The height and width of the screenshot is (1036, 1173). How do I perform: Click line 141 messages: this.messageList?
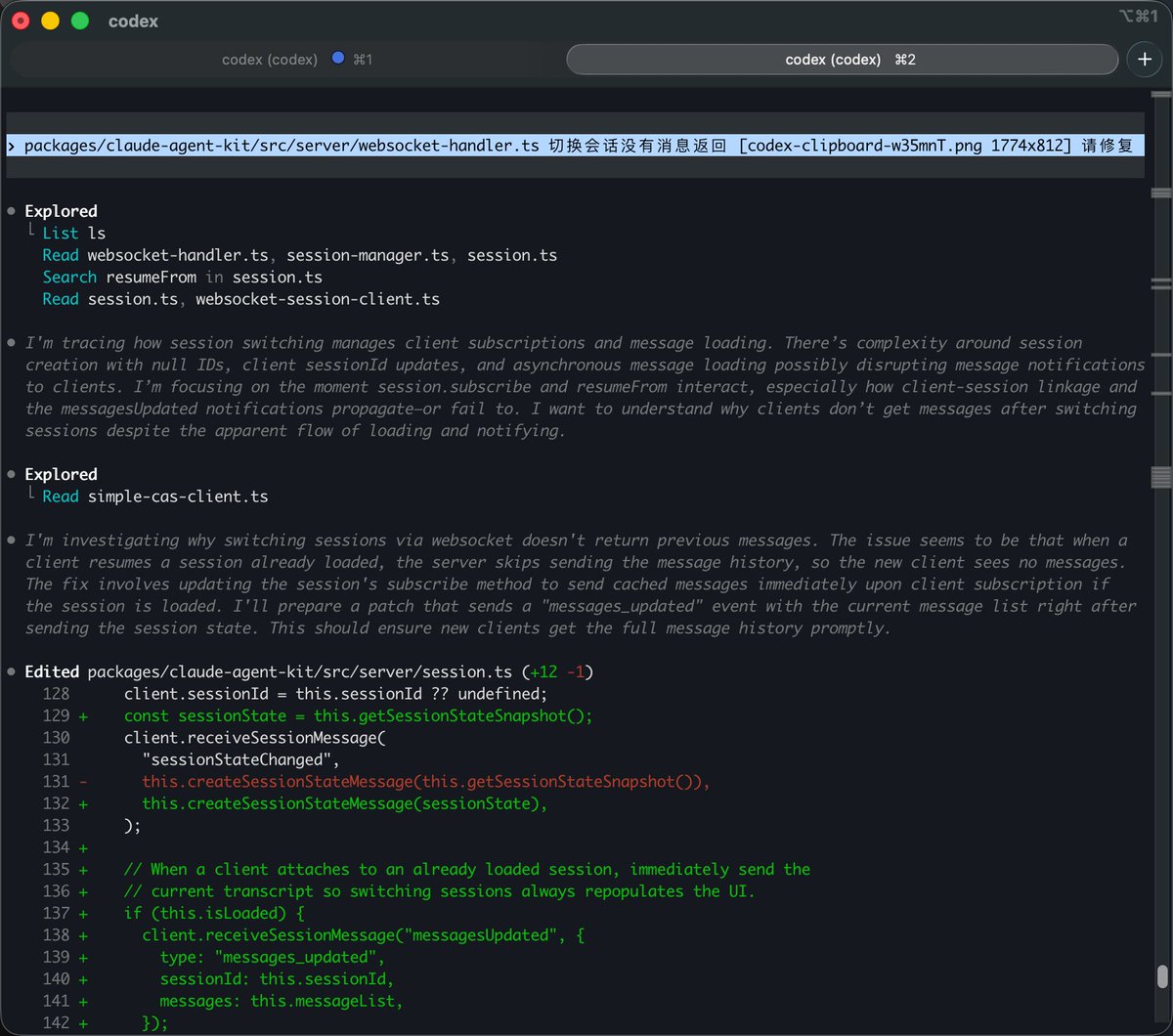tap(281, 1001)
